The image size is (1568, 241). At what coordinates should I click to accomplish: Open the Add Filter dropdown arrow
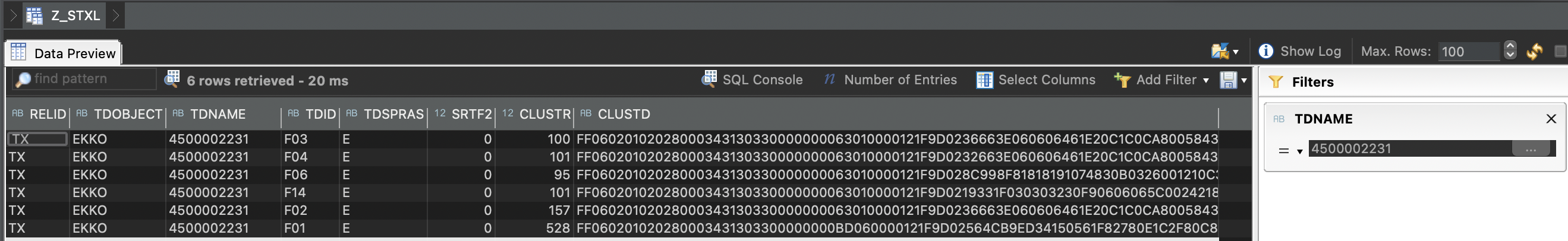pyautogui.click(x=1206, y=81)
